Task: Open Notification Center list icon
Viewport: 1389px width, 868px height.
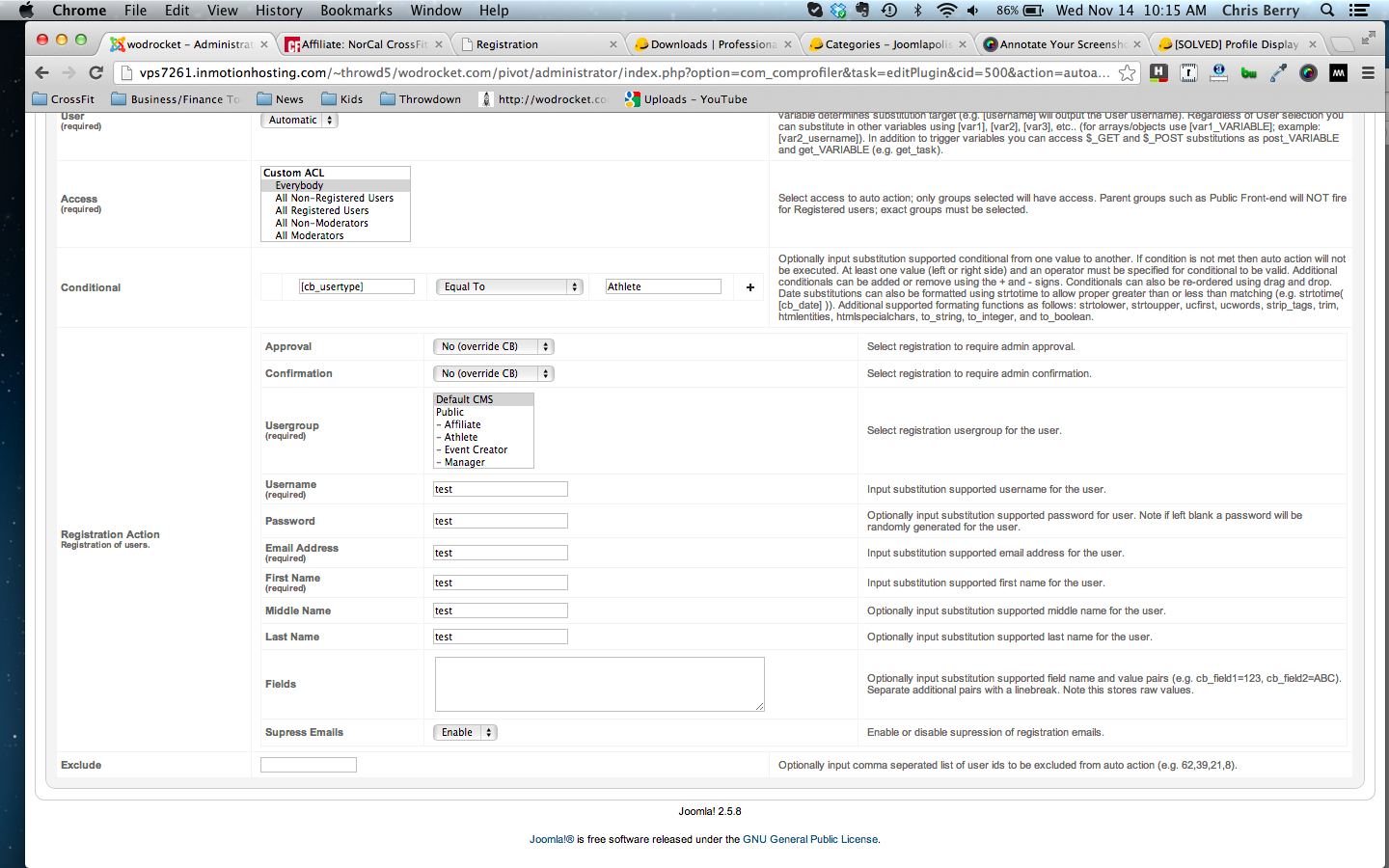Action: (x=1359, y=10)
